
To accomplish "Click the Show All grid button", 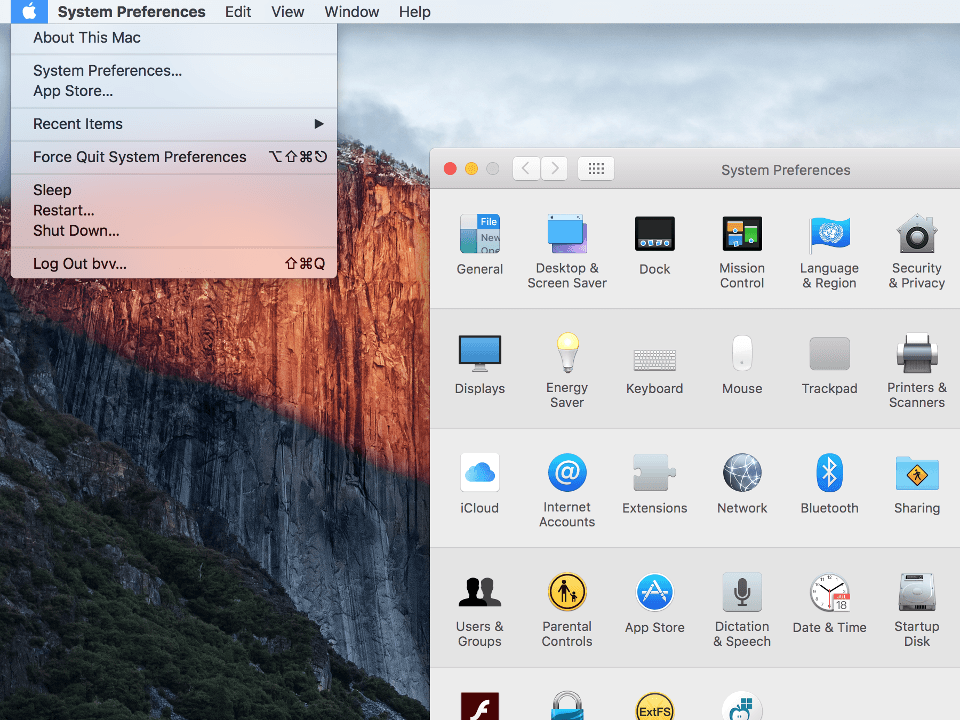I will tap(596, 168).
